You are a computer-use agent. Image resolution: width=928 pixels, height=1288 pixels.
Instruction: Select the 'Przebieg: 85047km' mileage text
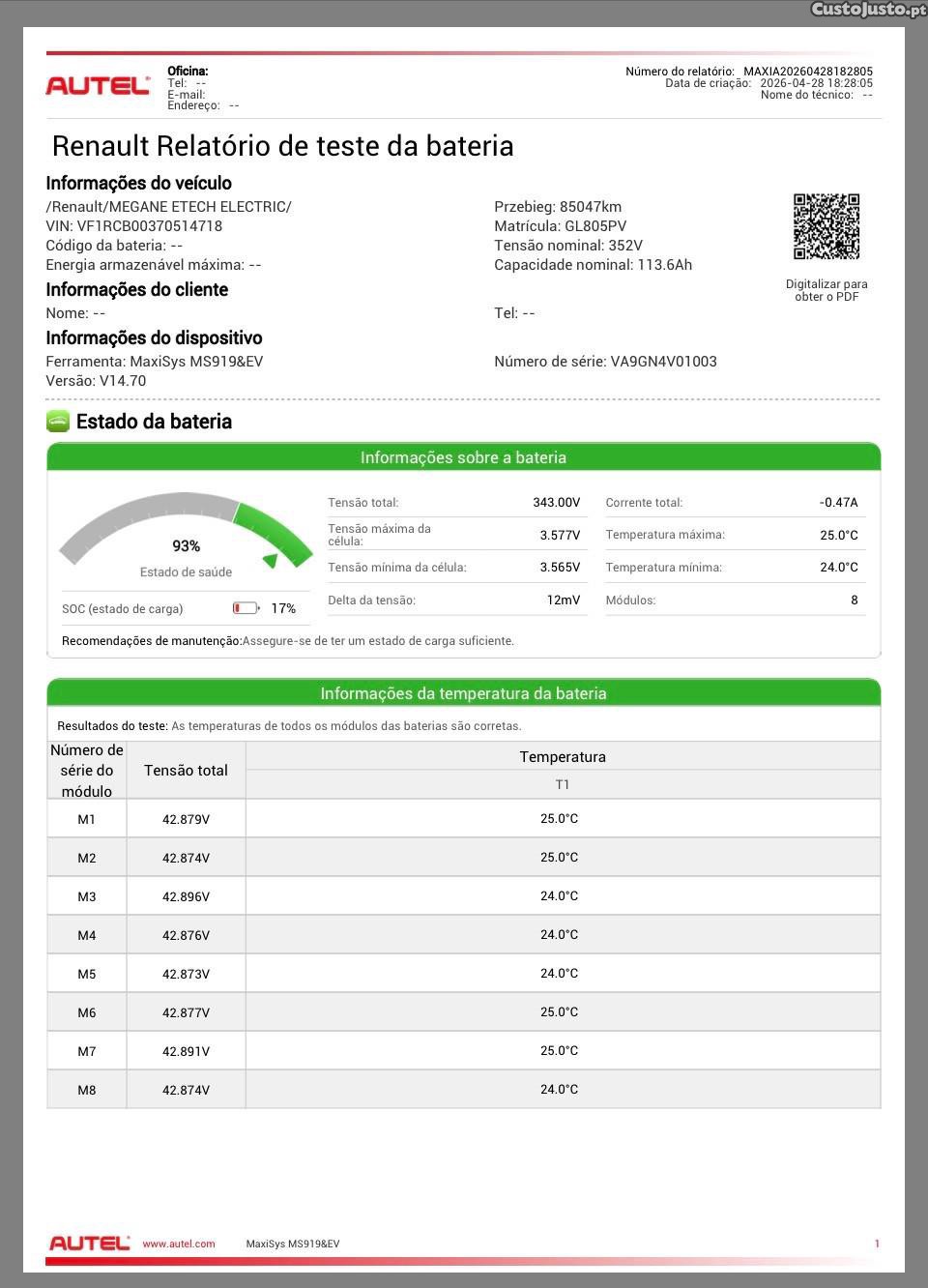click(x=558, y=207)
